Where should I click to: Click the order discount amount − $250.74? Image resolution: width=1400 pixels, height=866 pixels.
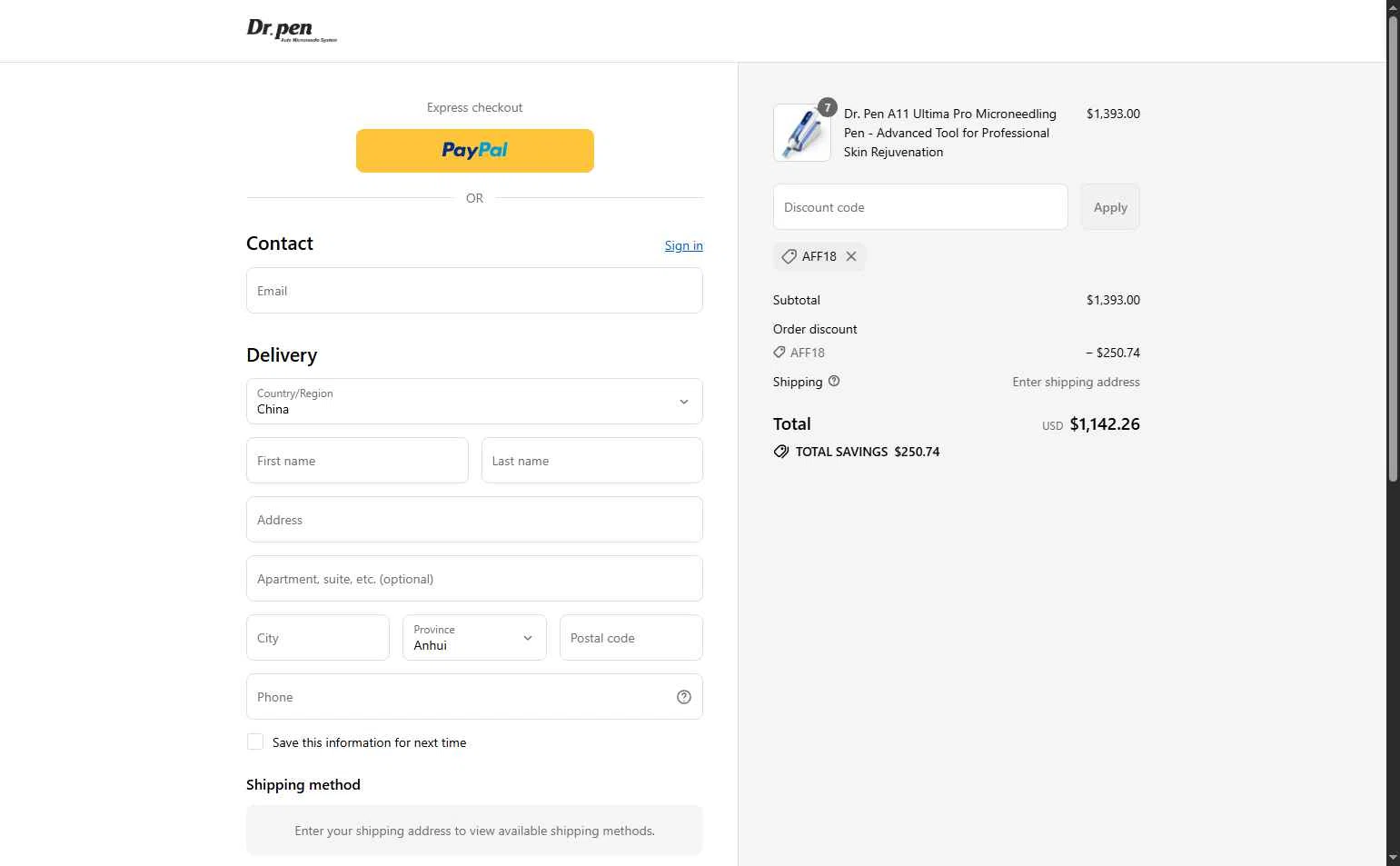click(x=1113, y=353)
